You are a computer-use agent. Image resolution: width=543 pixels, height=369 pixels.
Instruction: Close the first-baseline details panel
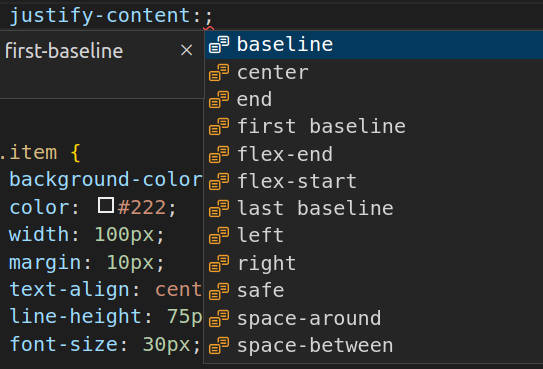pyautogui.click(x=187, y=50)
